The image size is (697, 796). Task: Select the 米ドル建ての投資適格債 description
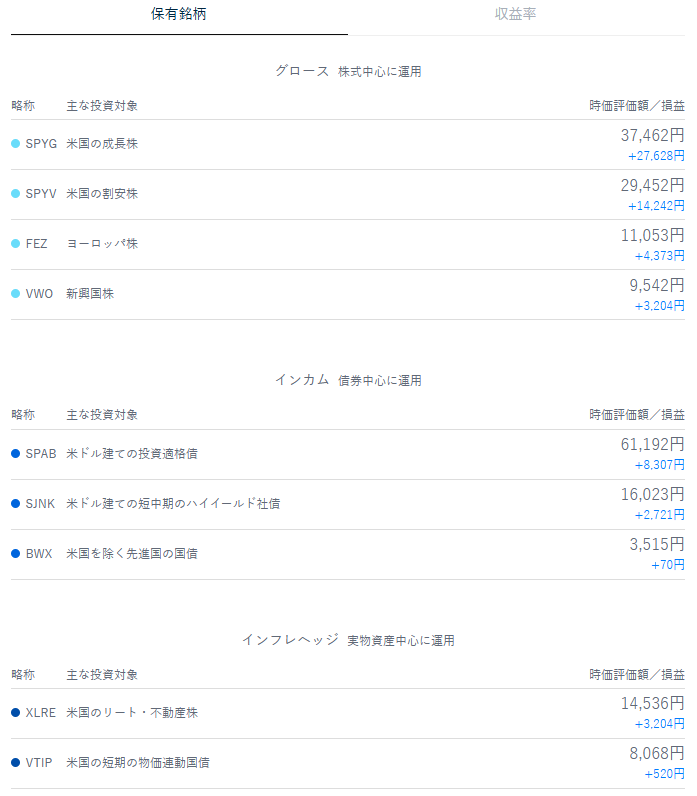click(x=132, y=453)
